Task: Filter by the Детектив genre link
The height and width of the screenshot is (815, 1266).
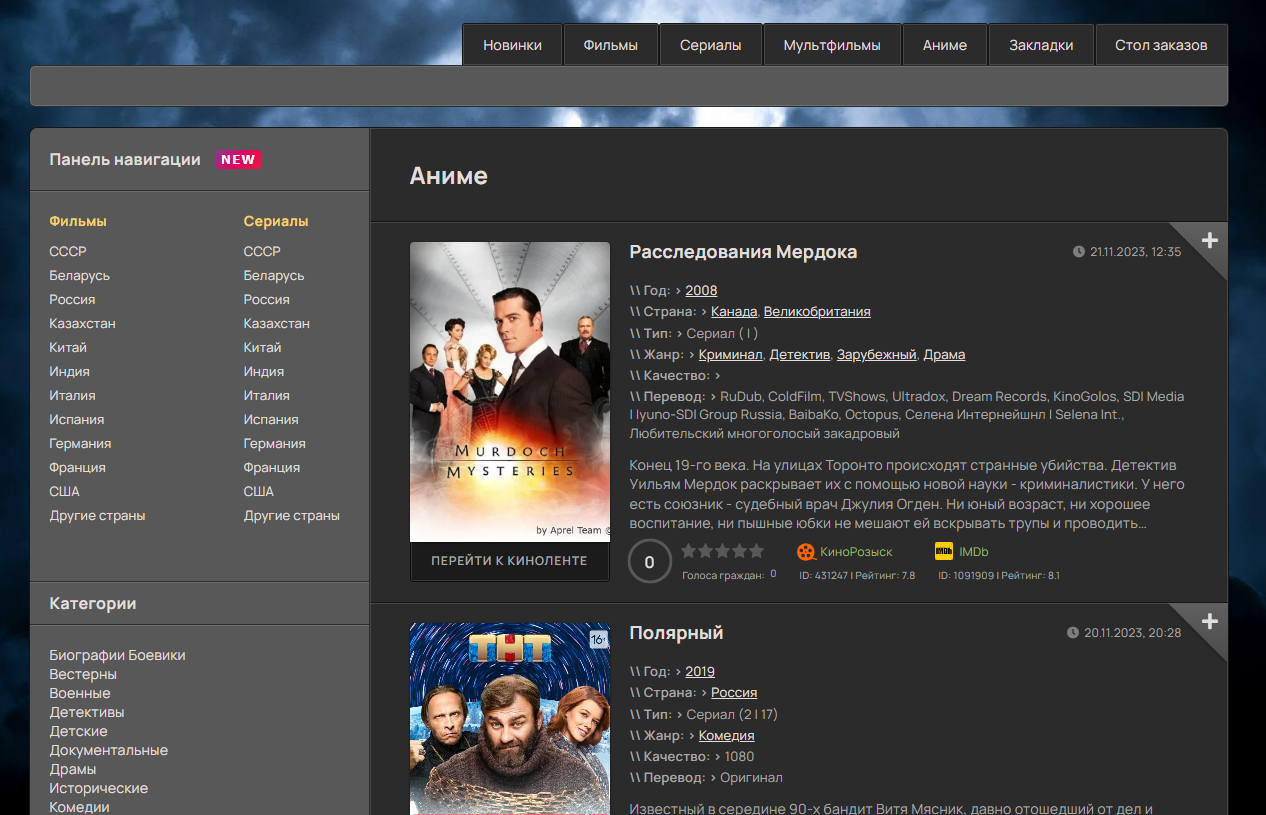Action: [800, 354]
